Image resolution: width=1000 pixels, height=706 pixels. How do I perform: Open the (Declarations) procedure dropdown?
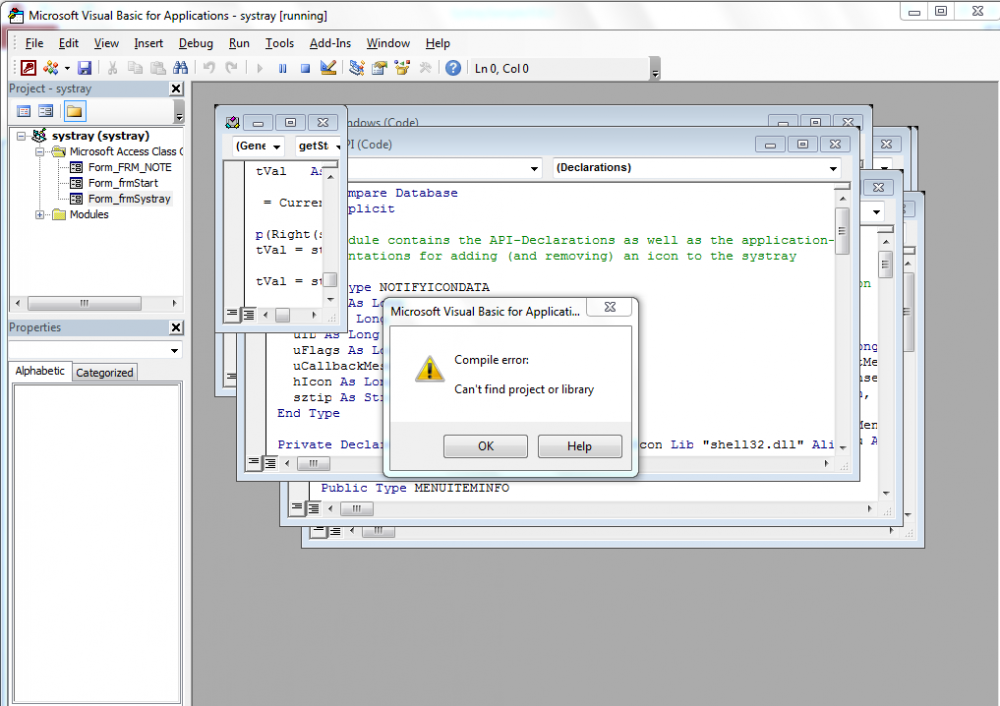833,168
